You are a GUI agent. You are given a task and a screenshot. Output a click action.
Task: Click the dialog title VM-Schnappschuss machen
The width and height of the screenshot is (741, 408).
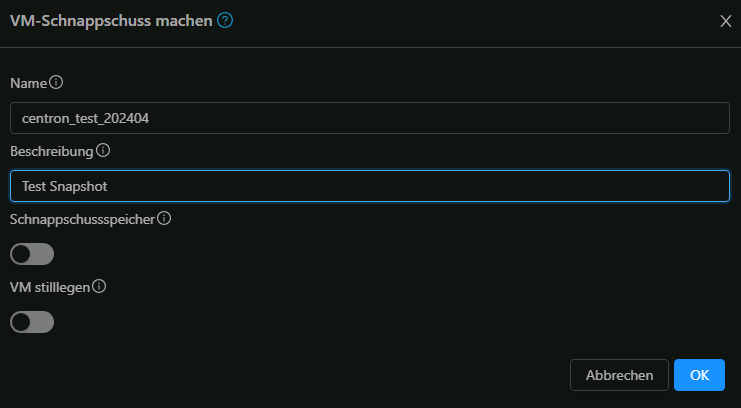[x=110, y=20]
